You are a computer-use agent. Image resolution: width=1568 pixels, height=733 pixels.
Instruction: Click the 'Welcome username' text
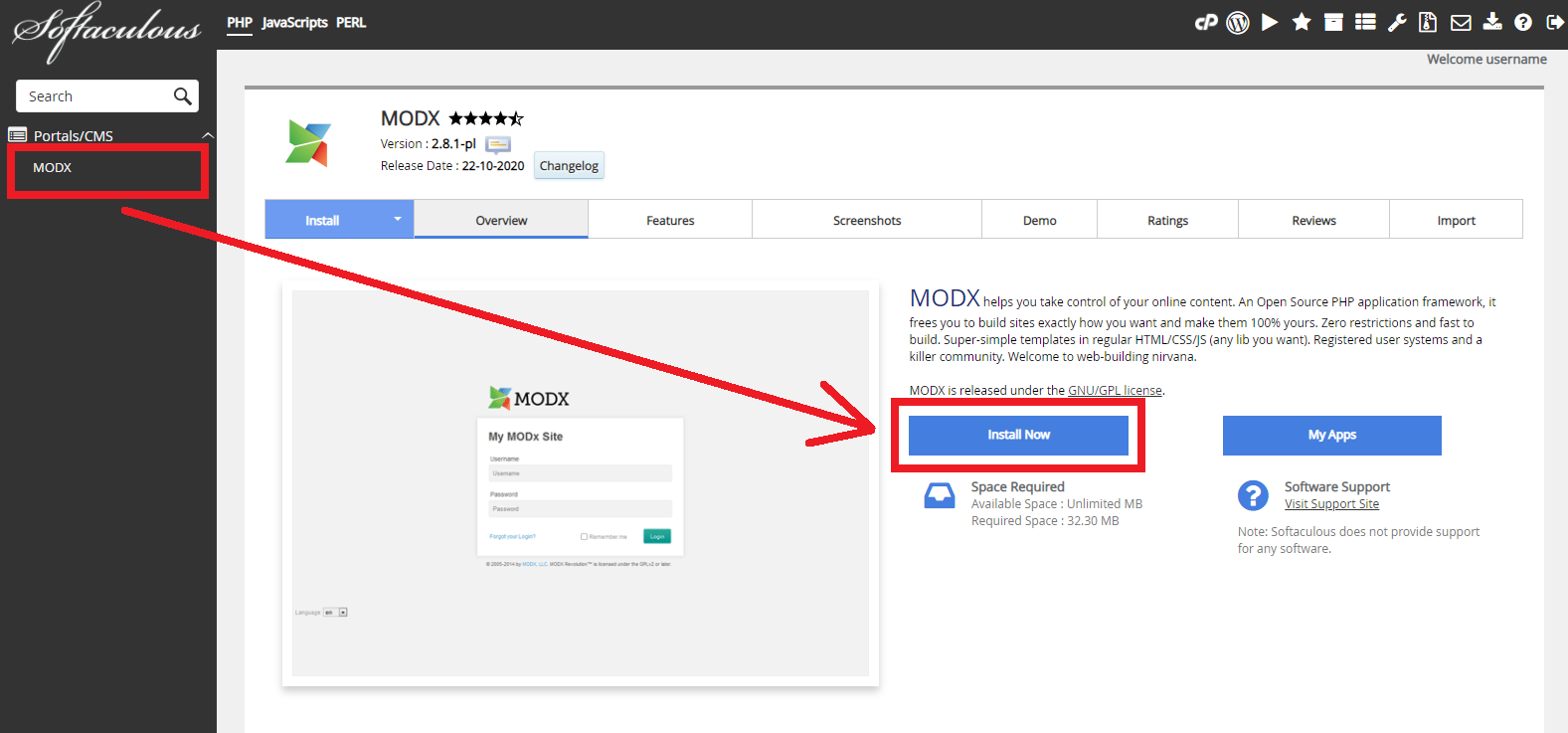point(1486,60)
